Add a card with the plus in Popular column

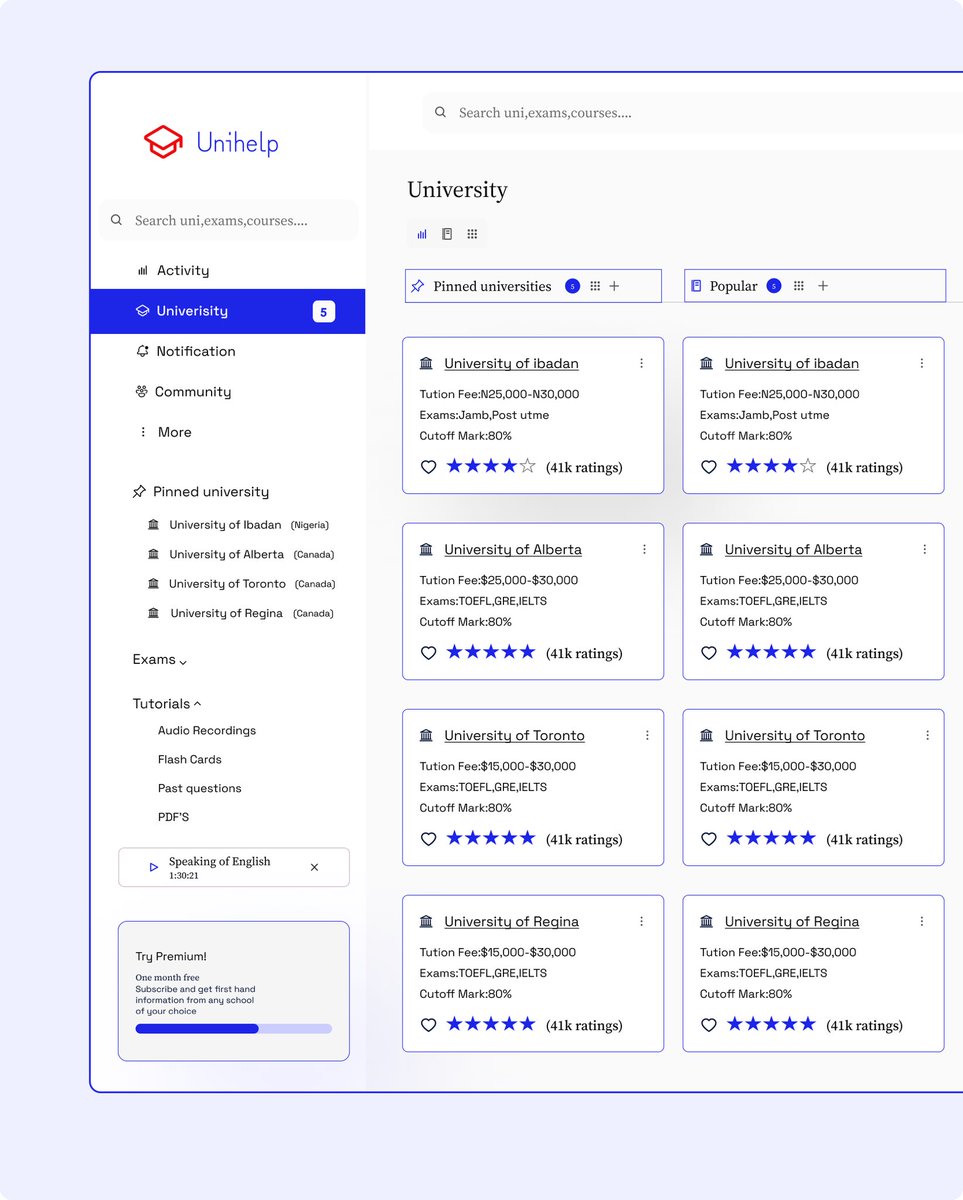(x=822, y=285)
